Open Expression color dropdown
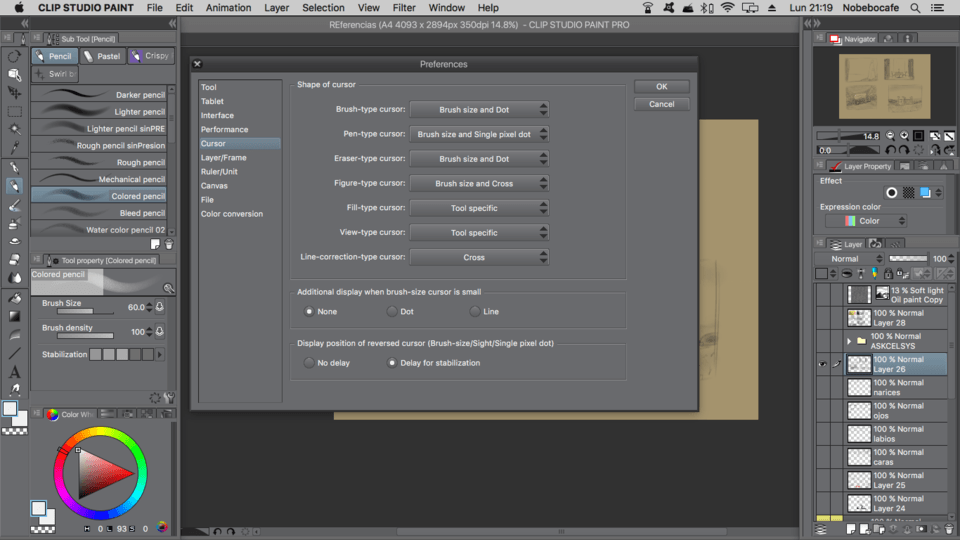960x540 pixels. click(866, 221)
